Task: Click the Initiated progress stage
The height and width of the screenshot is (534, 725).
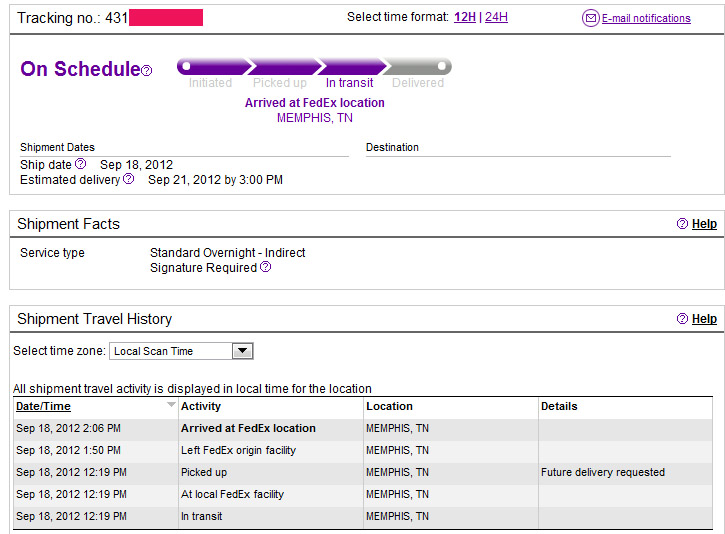Action: (x=210, y=83)
